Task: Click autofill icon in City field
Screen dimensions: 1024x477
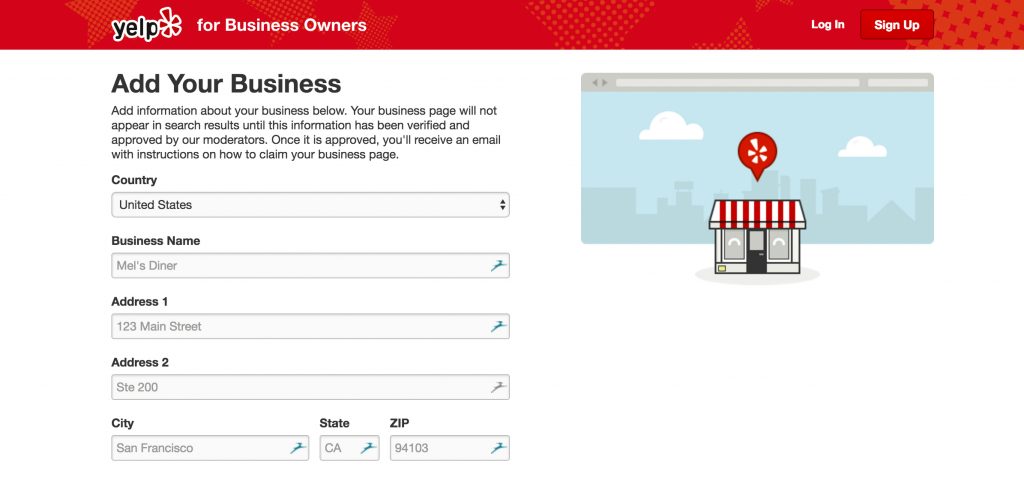Action: [x=298, y=448]
